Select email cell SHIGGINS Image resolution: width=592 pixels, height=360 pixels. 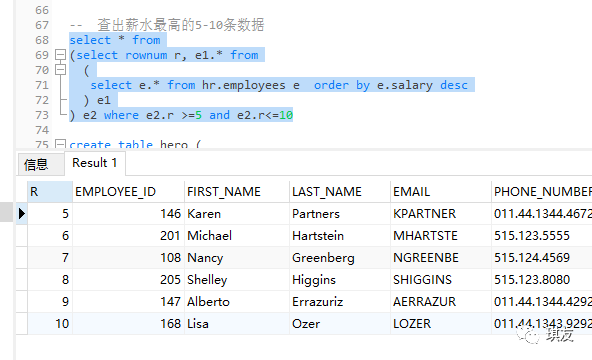point(441,280)
